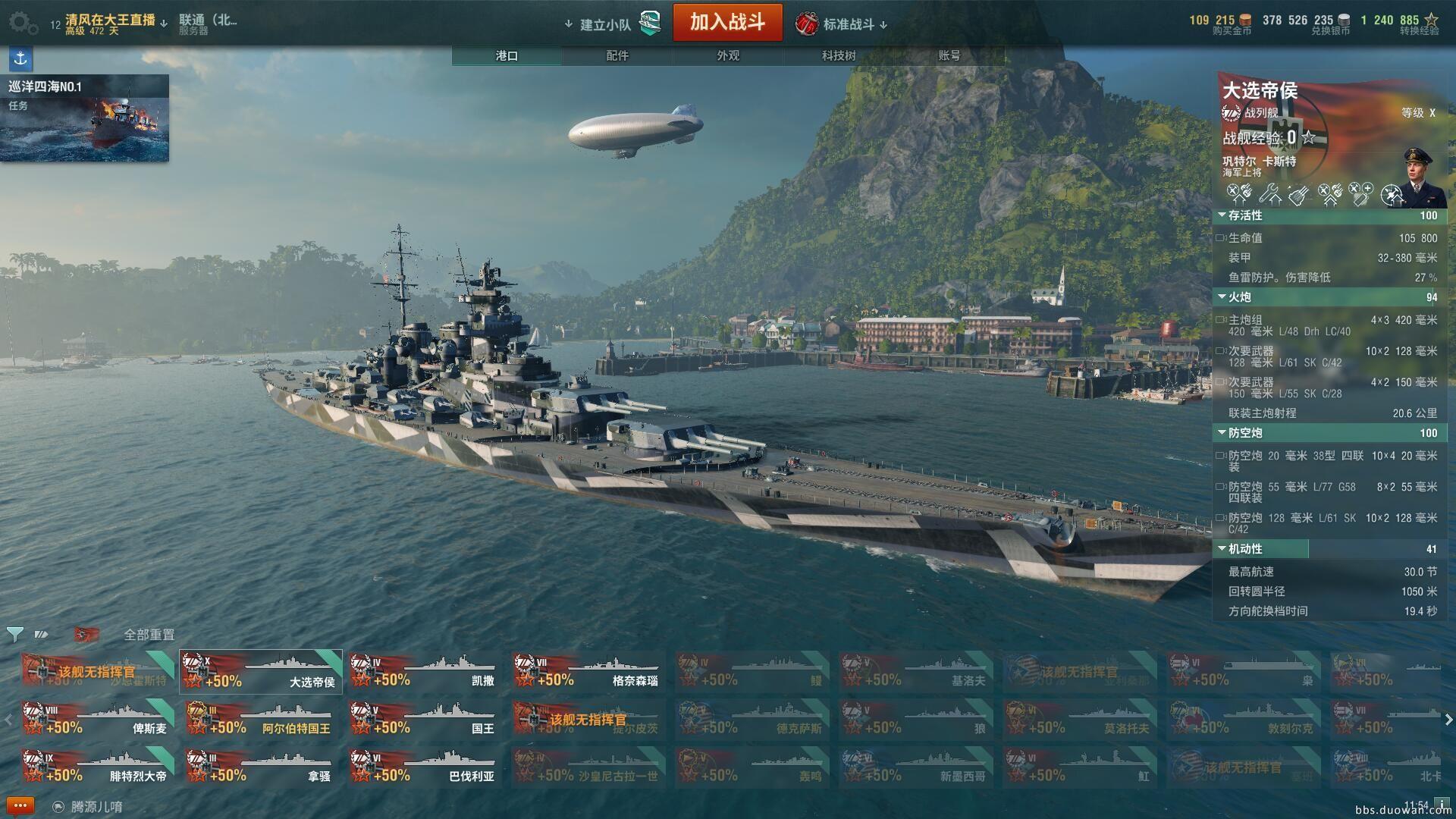Open the 标准战斗 battle type dropdown

pyautogui.click(x=842, y=24)
